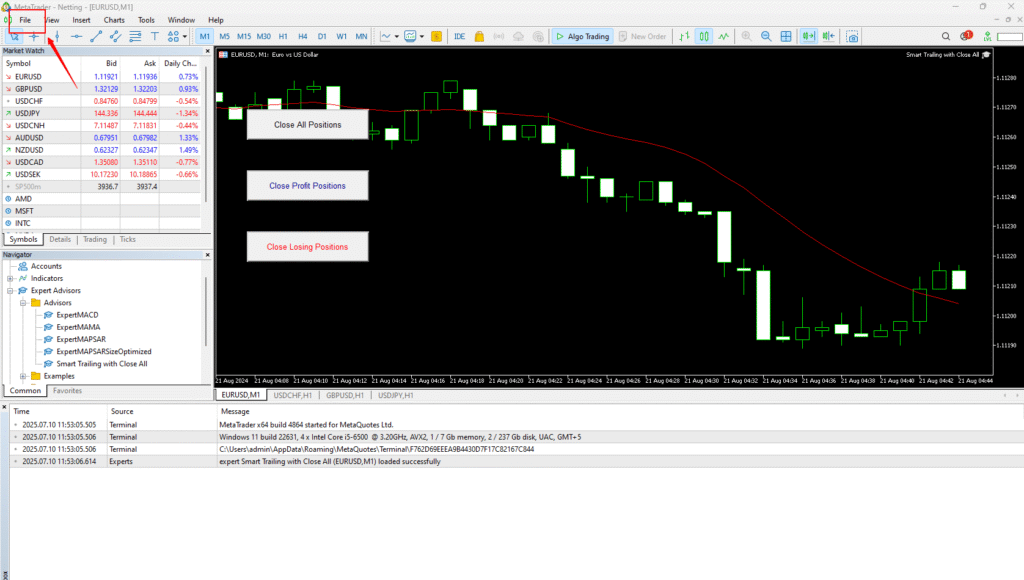Select the cursor pointer tool
This screenshot has height=580, width=1024.
click(14, 37)
